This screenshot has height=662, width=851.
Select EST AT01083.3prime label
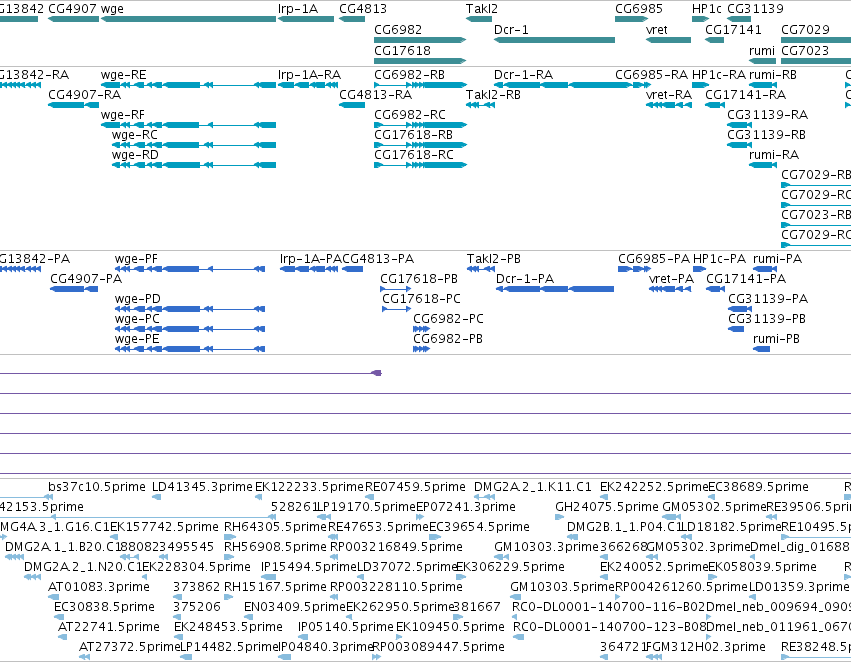(99, 587)
